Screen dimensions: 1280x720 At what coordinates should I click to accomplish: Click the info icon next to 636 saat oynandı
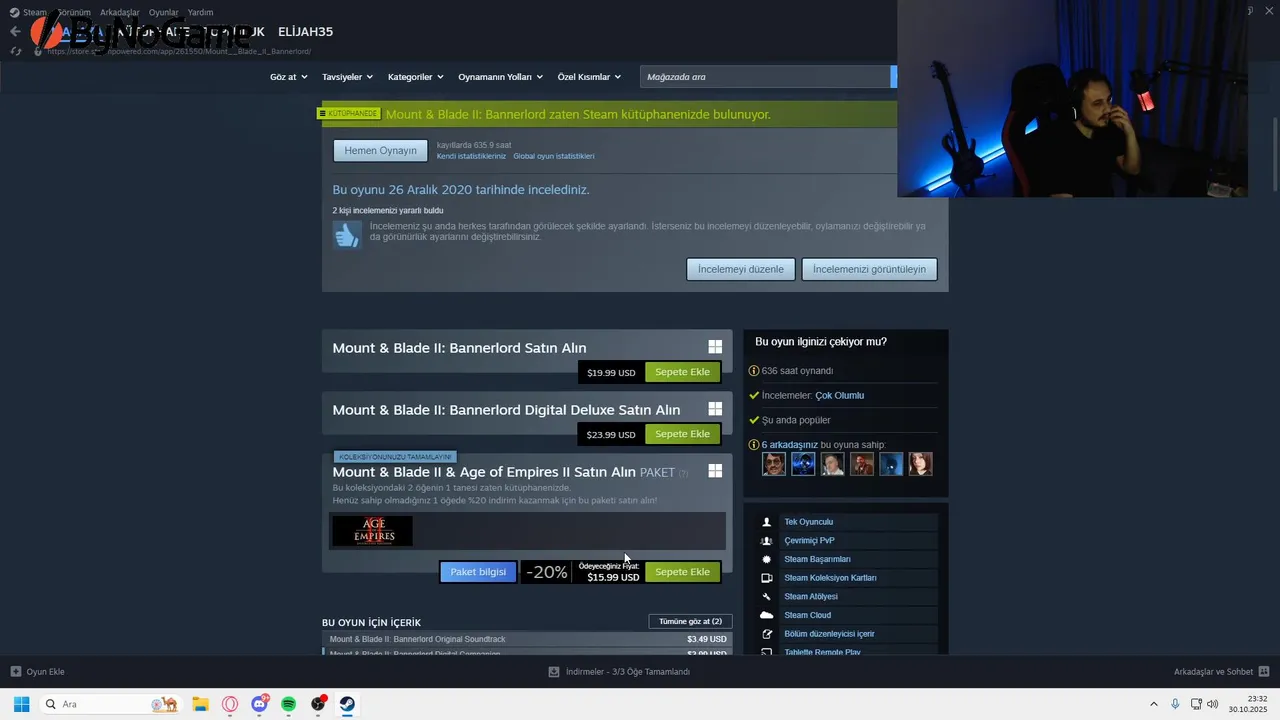click(754, 371)
